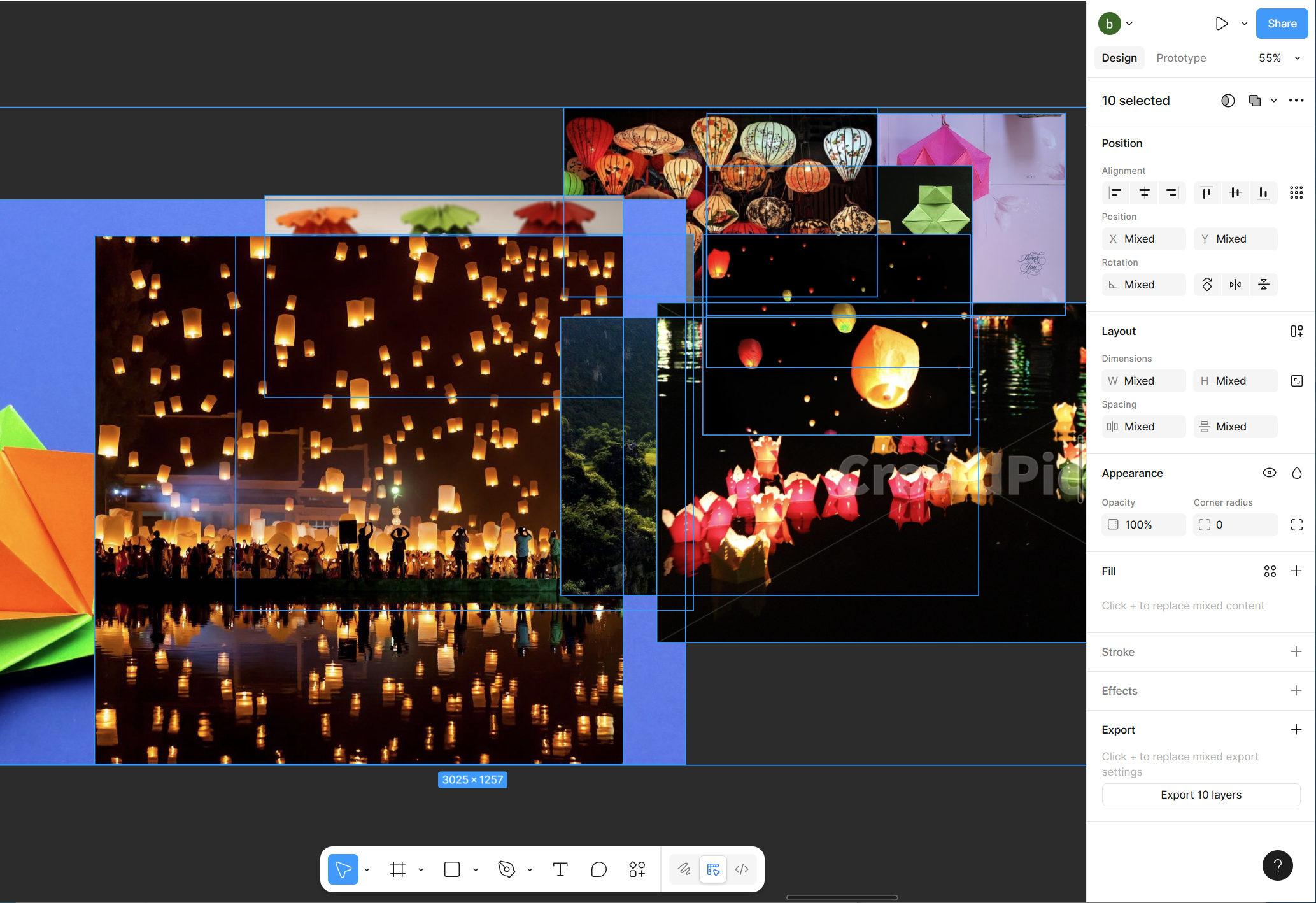This screenshot has width=1316, height=903.
Task: Align selected layers to left
Action: pyautogui.click(x=1115, y=192)
